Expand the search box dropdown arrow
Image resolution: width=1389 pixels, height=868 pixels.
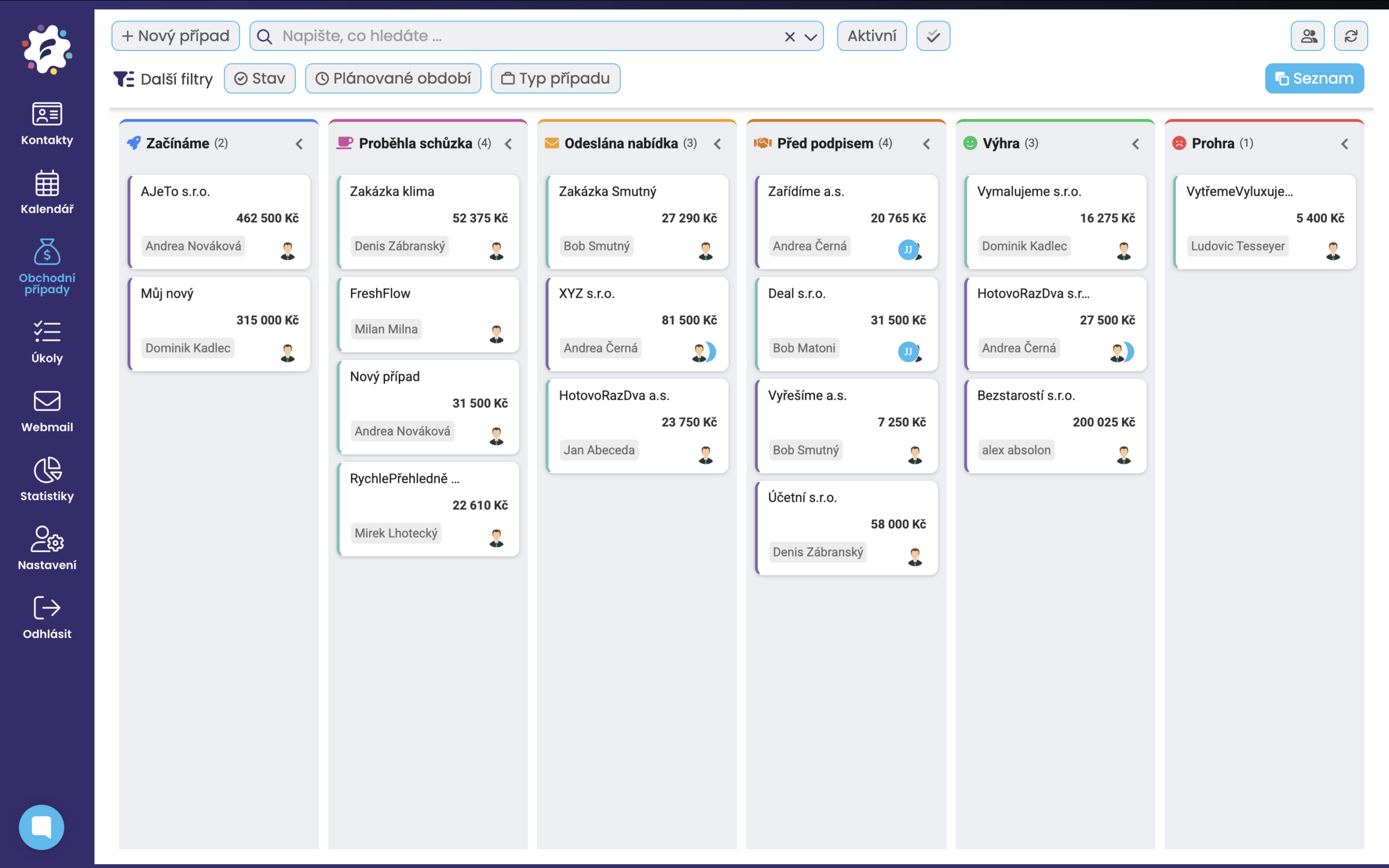pos(811,37)
